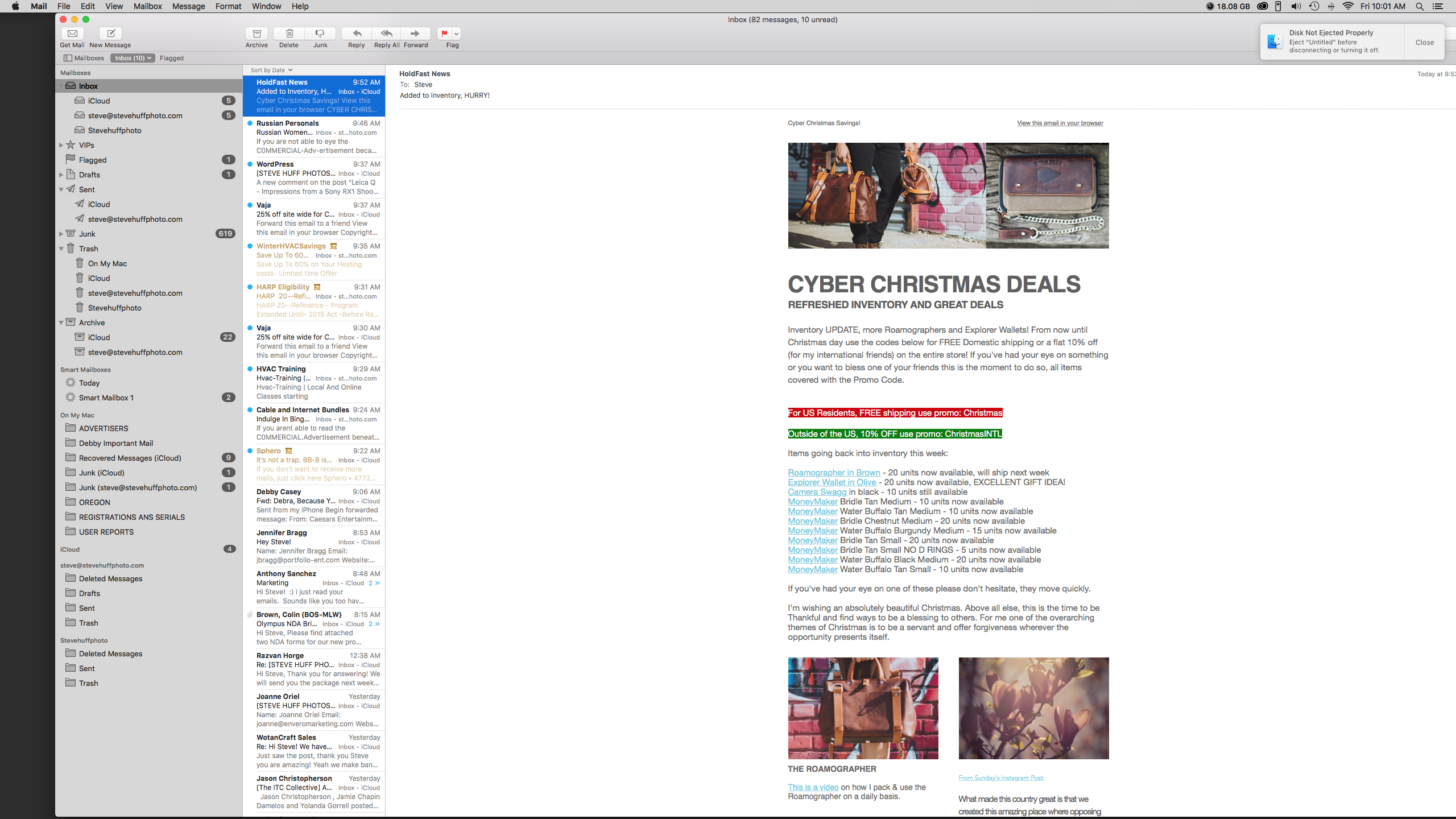Open Russian Personals email
This screenshot has height=819, width=1456.
pos(314,137)
